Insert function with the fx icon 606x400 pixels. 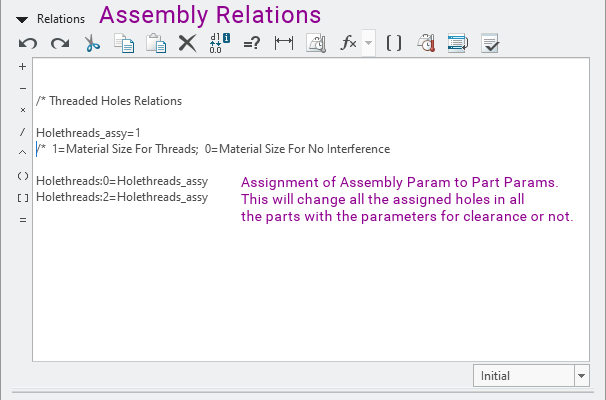(348, 43)
